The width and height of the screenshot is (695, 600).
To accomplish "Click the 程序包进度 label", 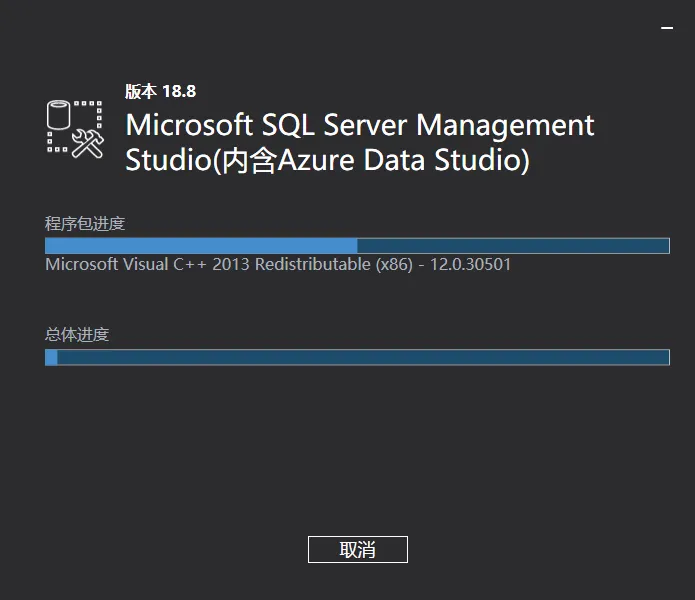I will point(85,223).
